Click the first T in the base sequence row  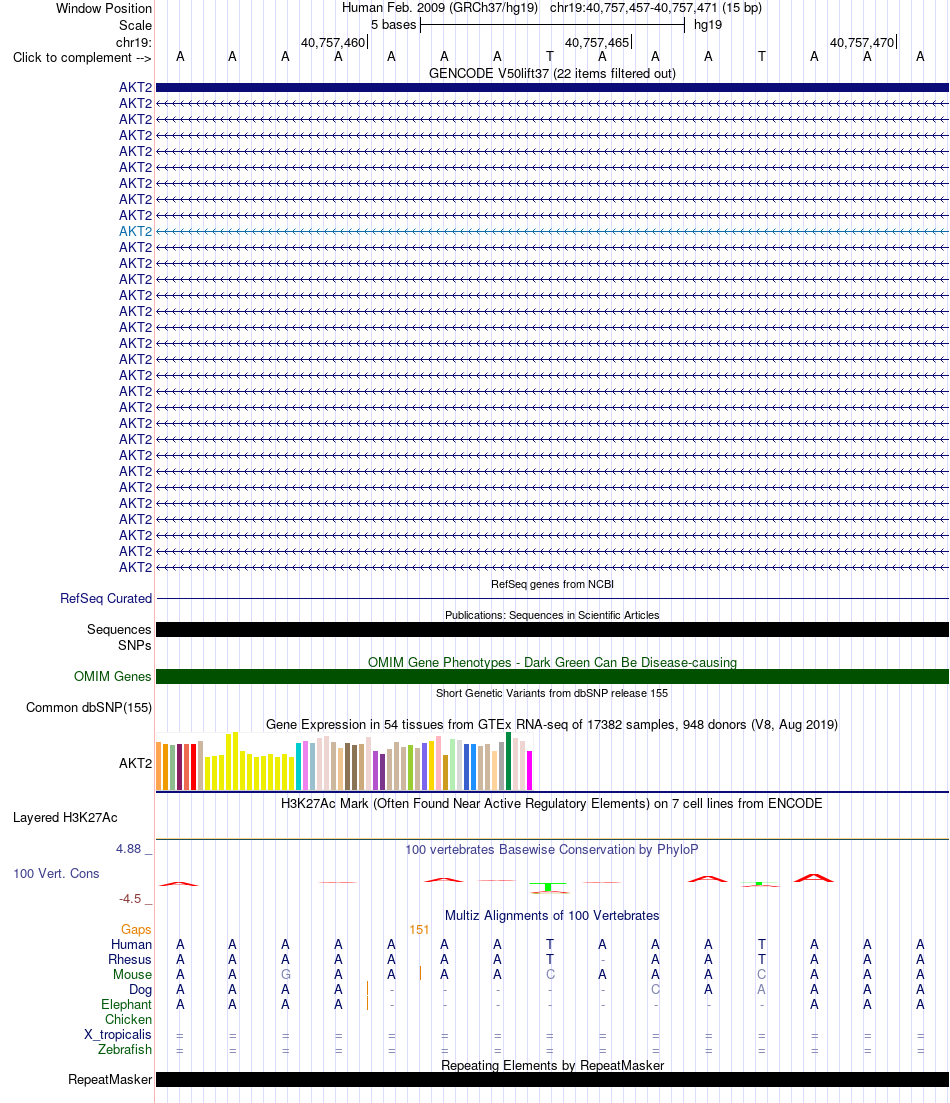point(550,56)
